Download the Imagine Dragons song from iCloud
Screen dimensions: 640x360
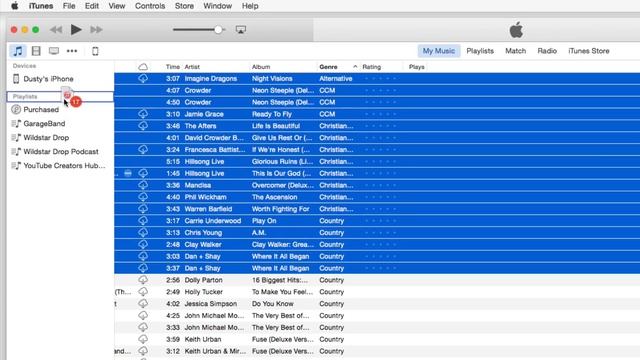pyautogui.click(x=143, y=78)
